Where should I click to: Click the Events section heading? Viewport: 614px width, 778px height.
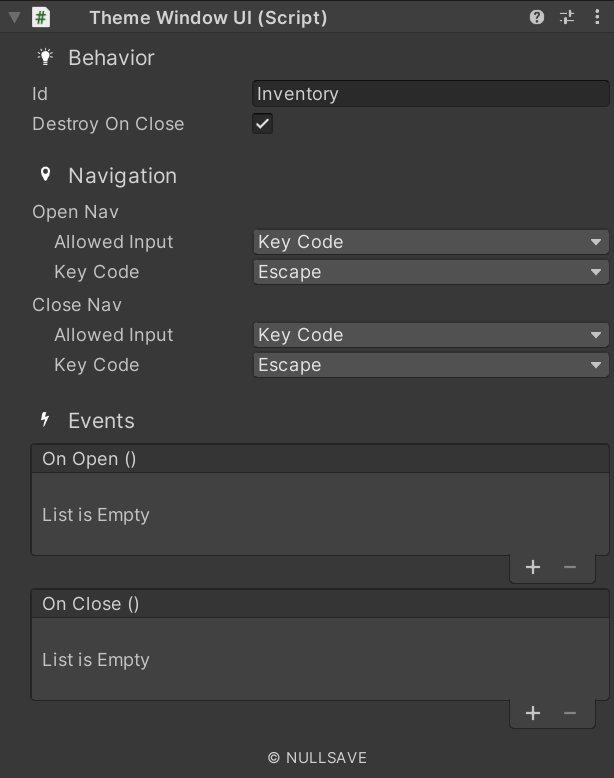[101, 421]
